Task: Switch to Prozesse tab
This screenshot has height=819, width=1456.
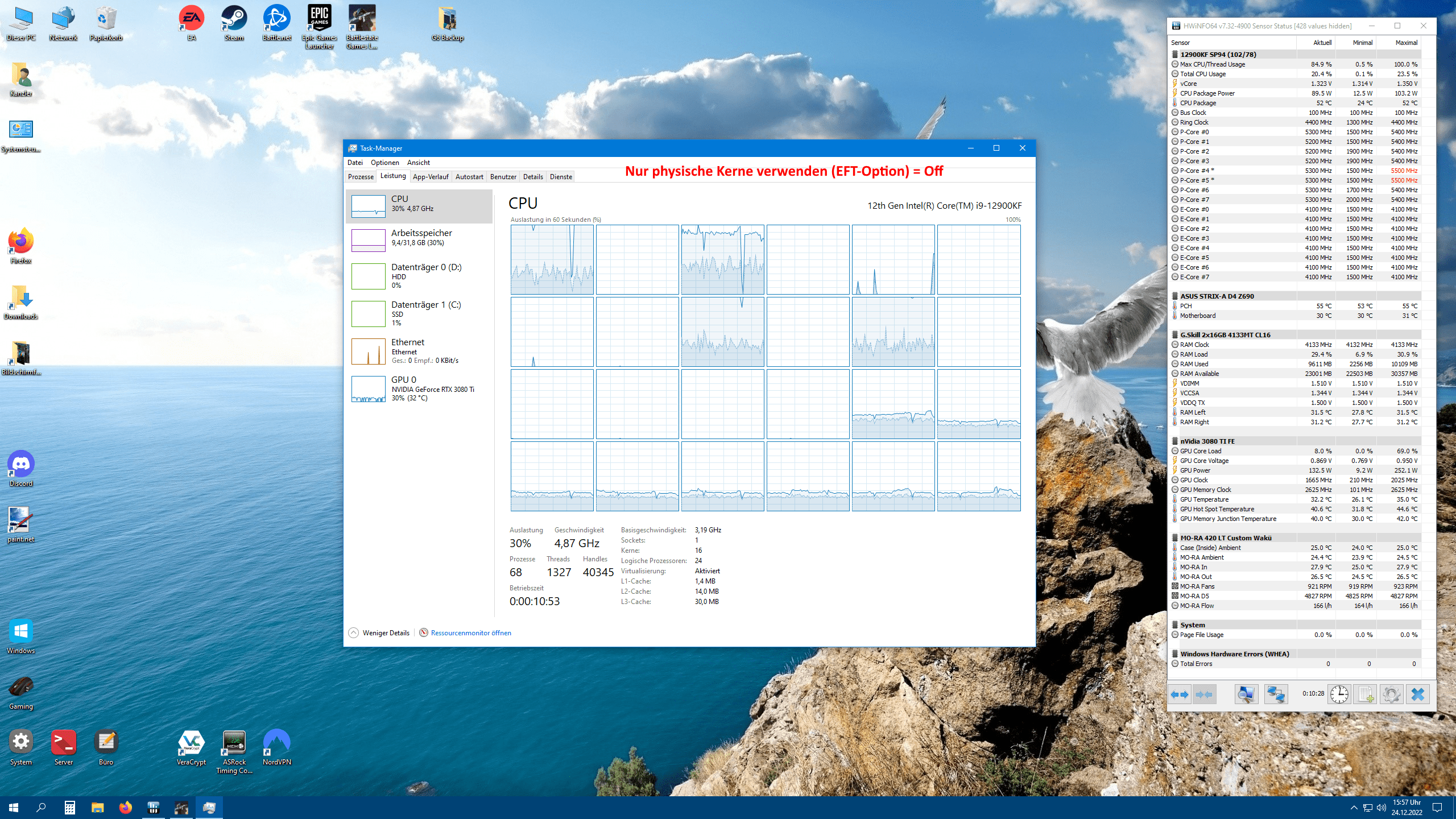Action: pos(361,177)
